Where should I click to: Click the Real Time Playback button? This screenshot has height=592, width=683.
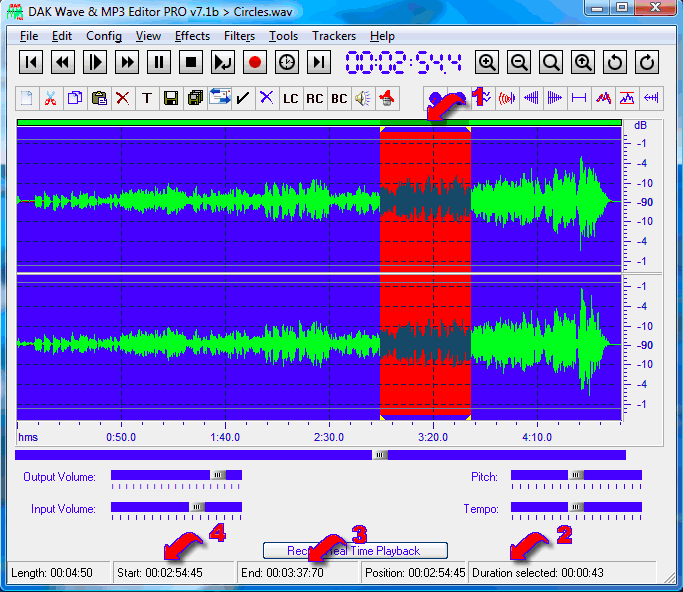(x=355, y=551)
